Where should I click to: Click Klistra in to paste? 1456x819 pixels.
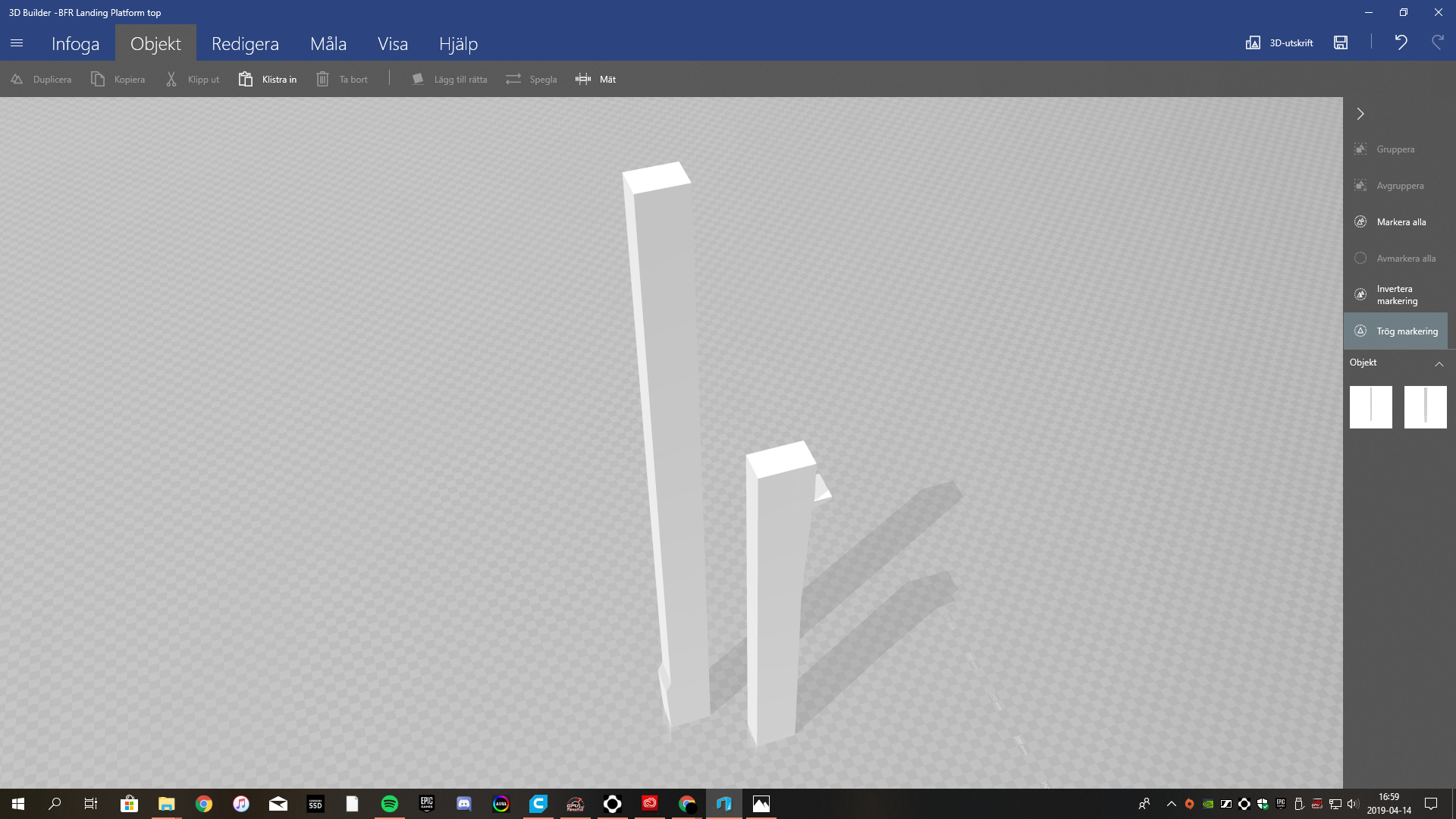pyautogui.click(x=268, y=79)
